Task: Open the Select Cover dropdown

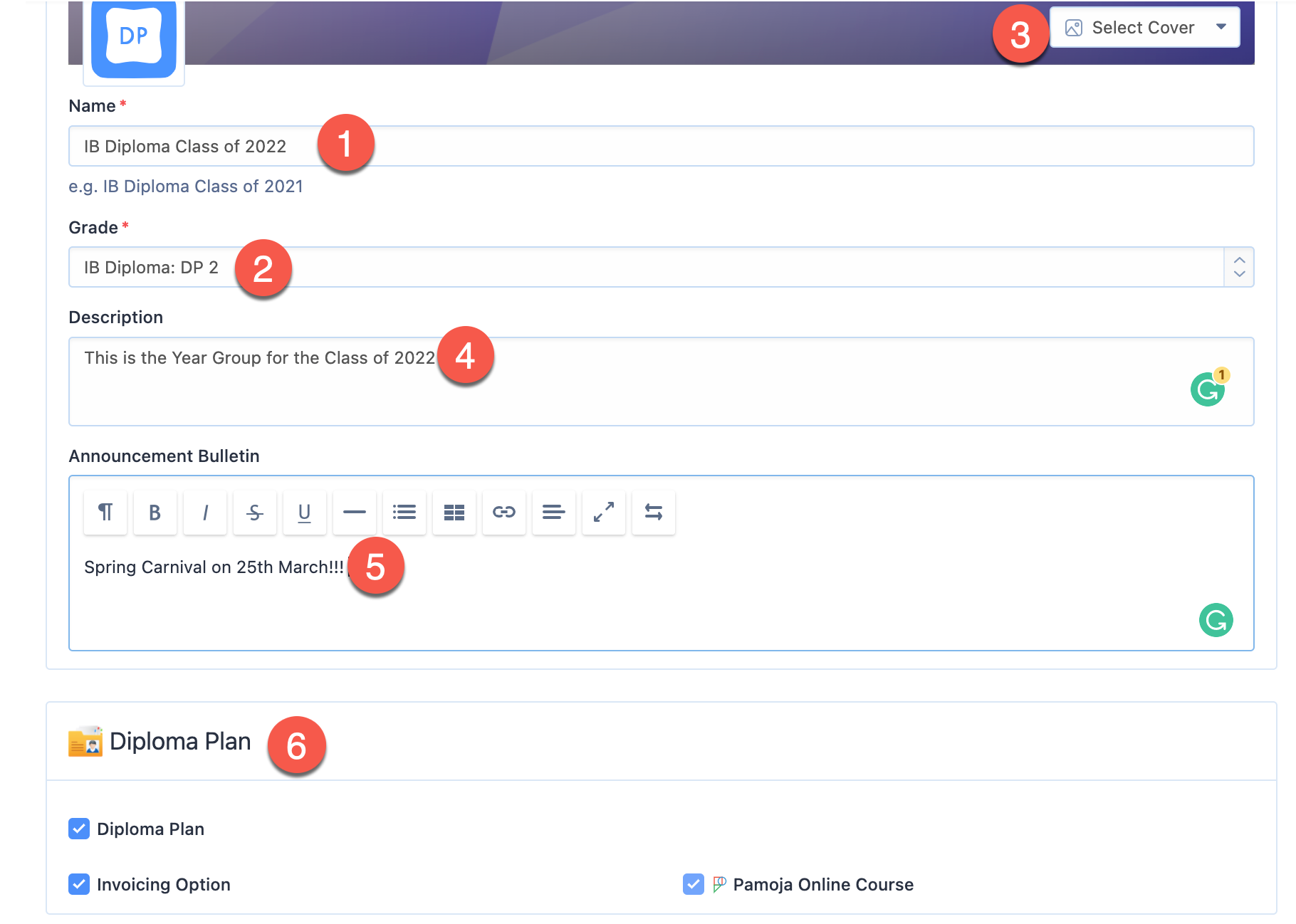Action: point(1145,28)
